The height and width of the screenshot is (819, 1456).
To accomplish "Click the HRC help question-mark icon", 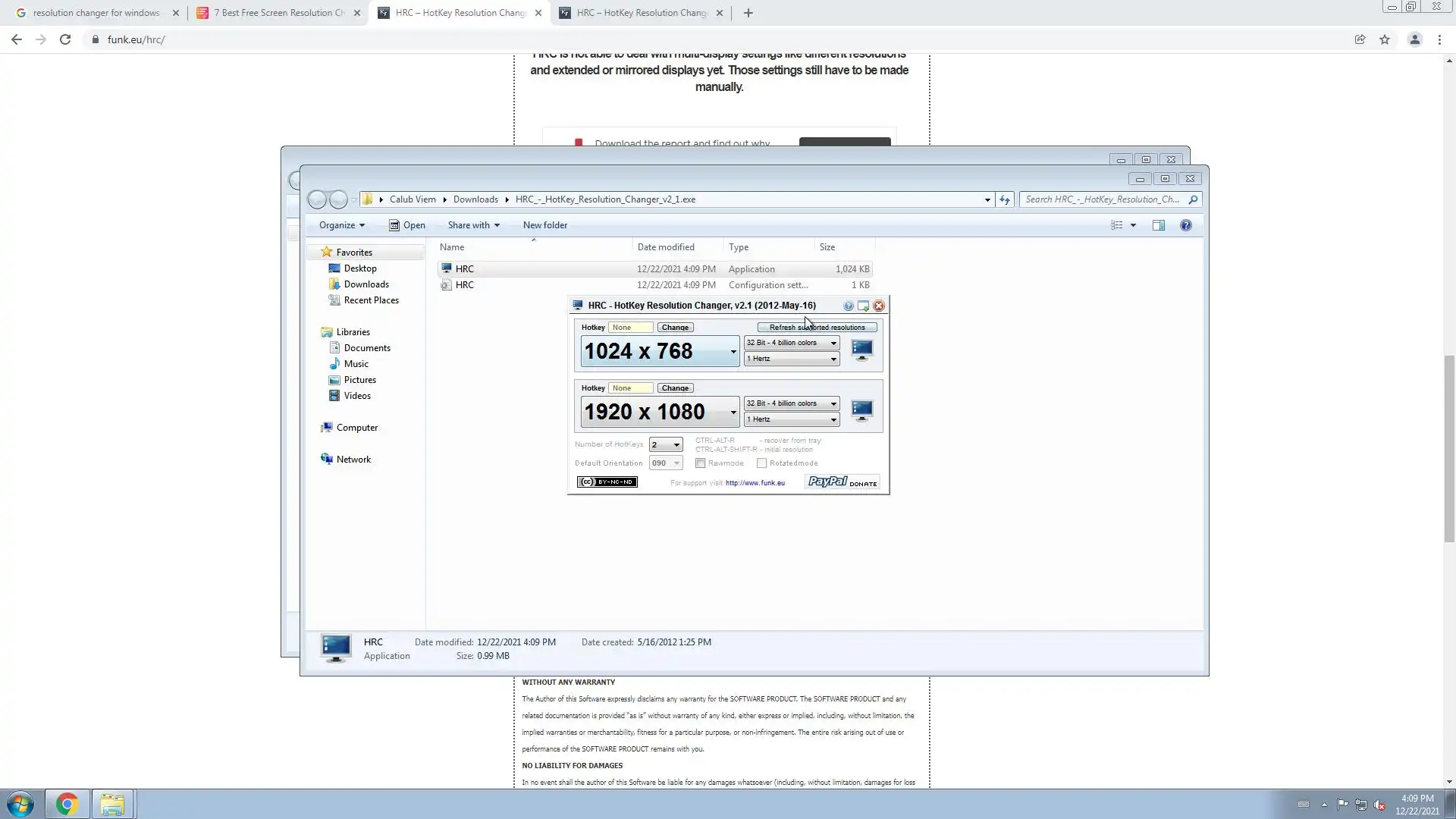I will [848, 306].
